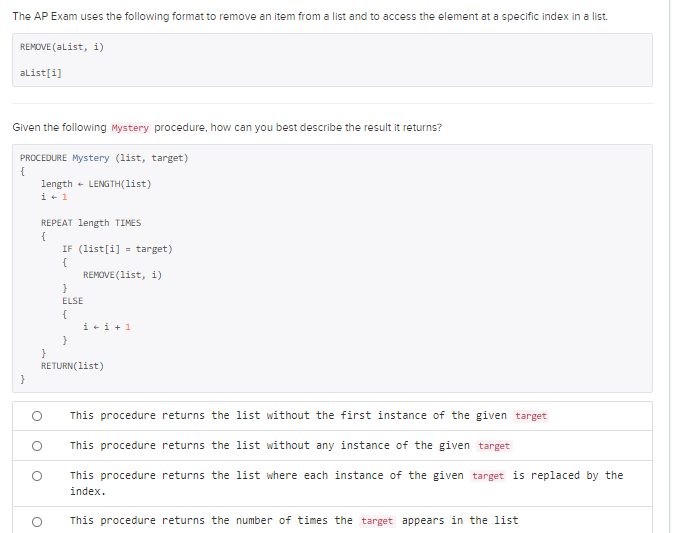Click the answer text 'is replaced by the index'
The height and width of the screenshot is (533, 675).
[x=347, y=483]
